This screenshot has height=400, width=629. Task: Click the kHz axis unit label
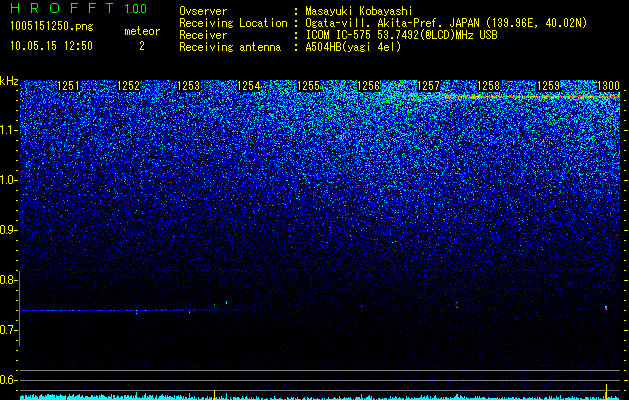9,81
